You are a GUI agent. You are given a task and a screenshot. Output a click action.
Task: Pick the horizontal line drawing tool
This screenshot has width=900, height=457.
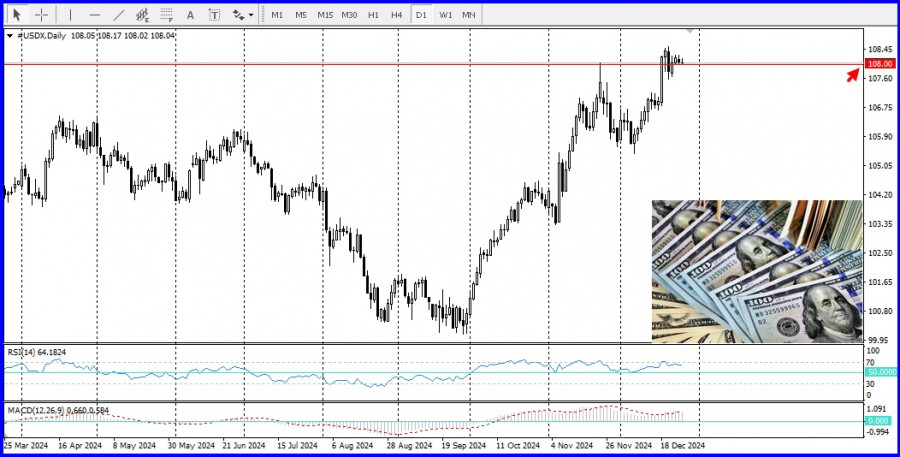(x=95, y=15)
